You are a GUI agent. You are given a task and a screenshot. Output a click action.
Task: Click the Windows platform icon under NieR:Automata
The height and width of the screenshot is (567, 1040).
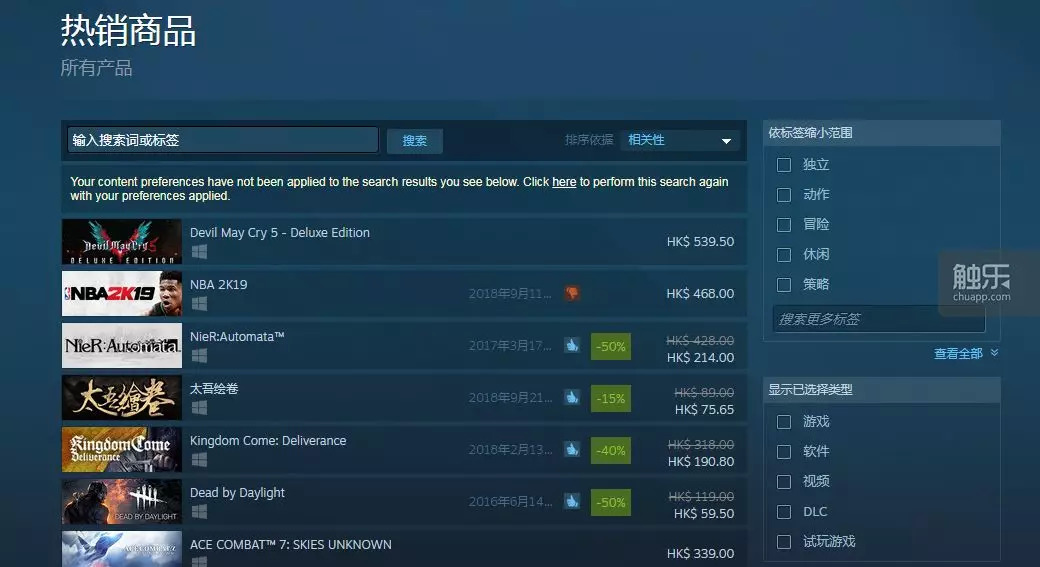(199, 356)
